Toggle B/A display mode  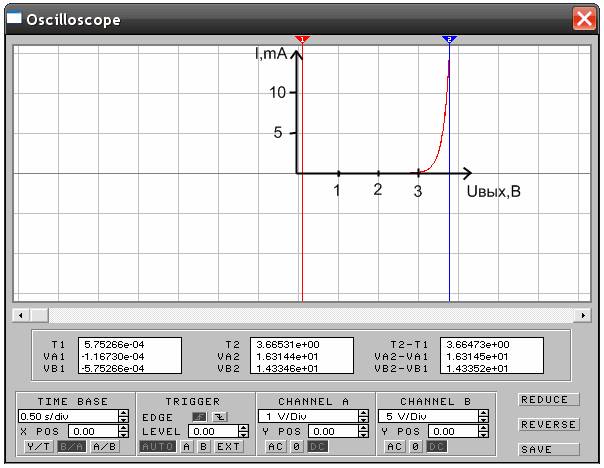tap(71, 446)
